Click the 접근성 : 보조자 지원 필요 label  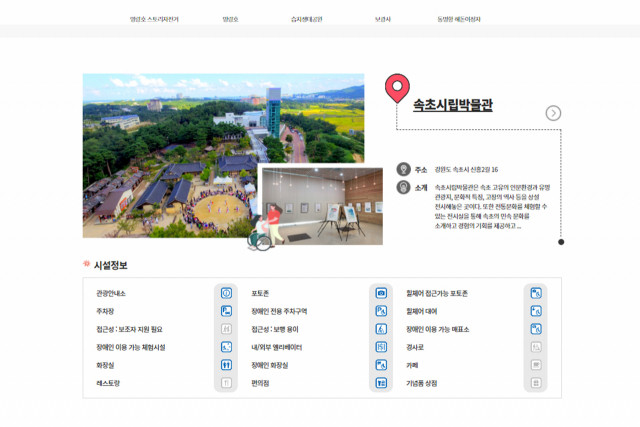(x=129, y=329)
